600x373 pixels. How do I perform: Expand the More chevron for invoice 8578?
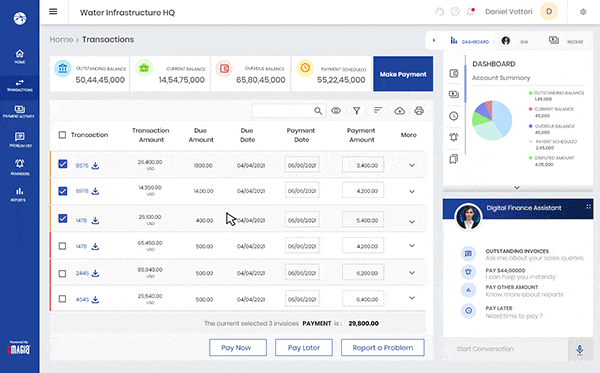tap(412, 165)
